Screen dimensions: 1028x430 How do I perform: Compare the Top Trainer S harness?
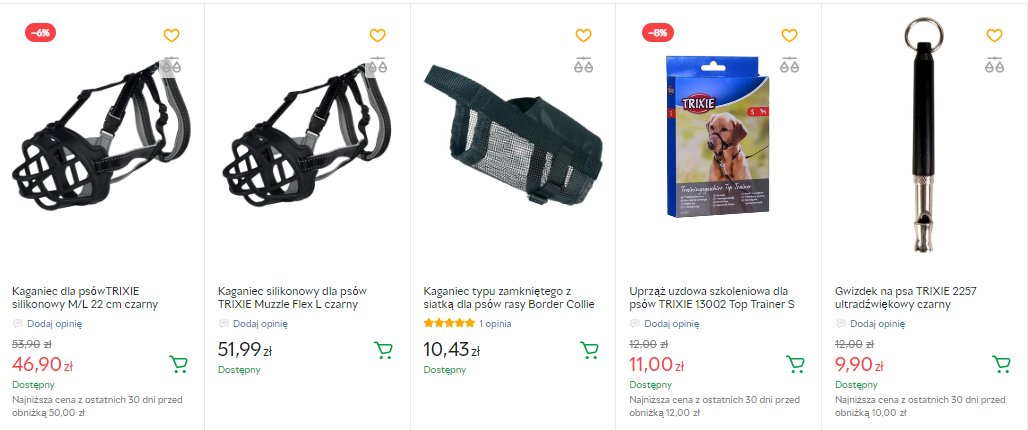click(789, 64)
